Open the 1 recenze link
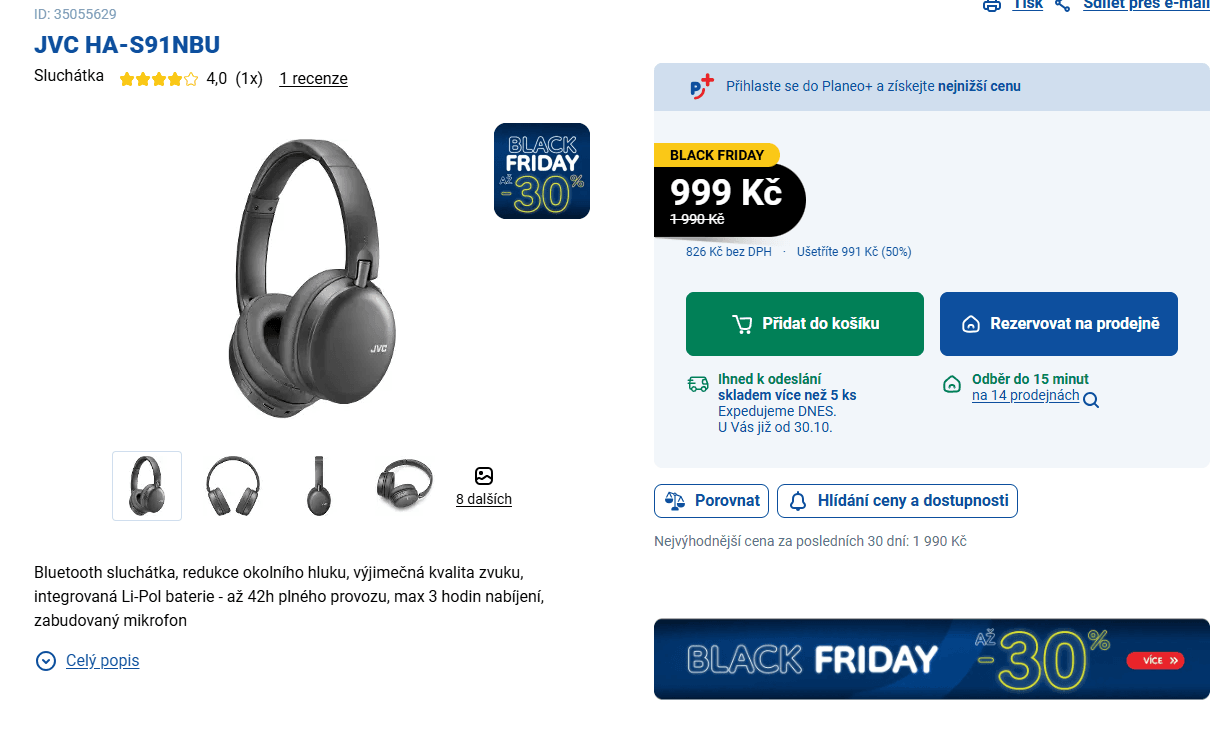 (x=313, y=79)
